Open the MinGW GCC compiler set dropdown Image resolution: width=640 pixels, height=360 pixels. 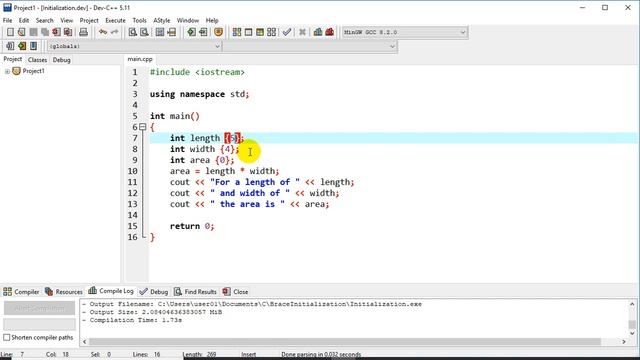462,32
